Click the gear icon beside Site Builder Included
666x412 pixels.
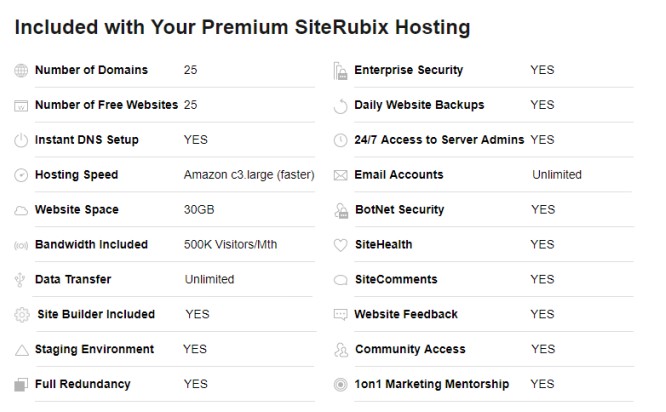22,315
